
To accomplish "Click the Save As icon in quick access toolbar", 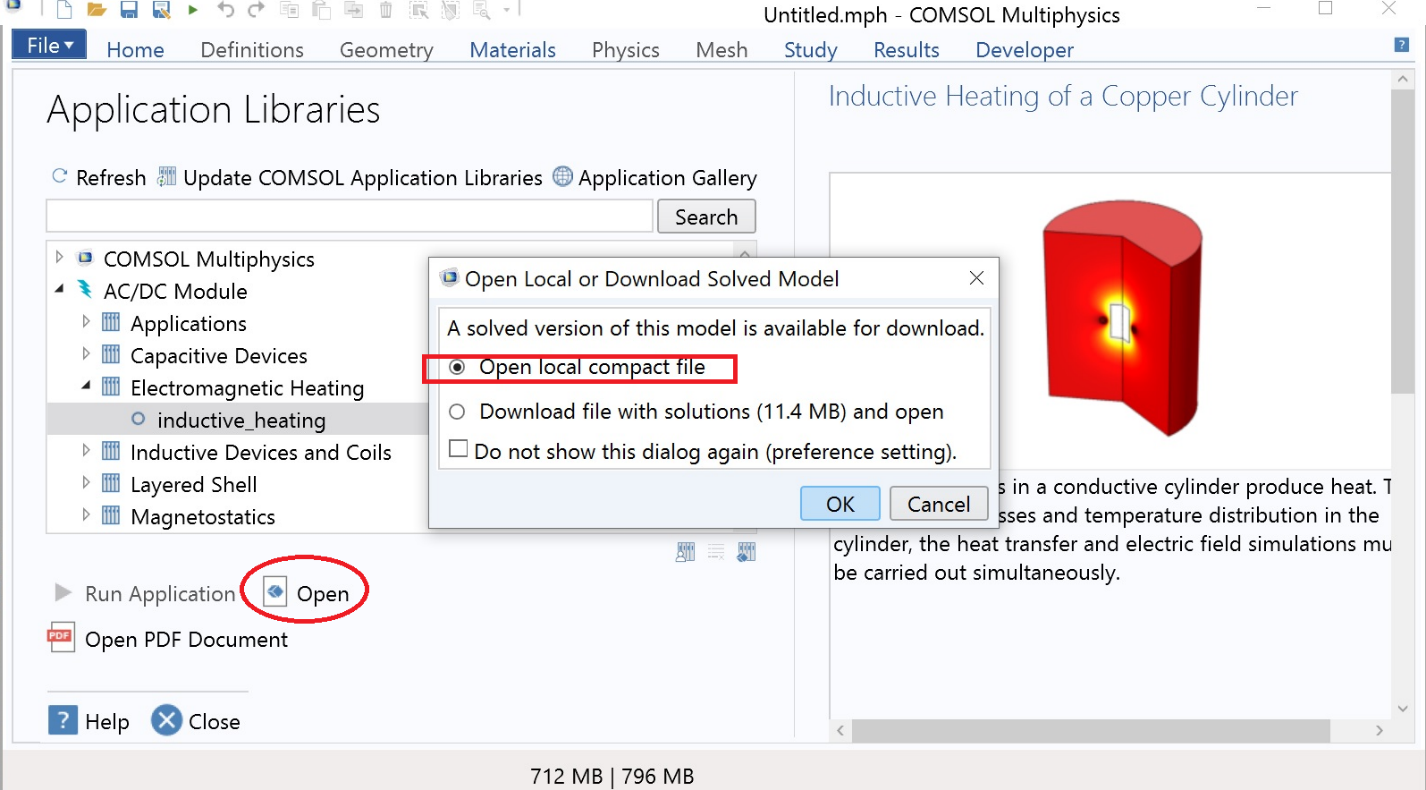I will pyautogui.click(x=160, y=11).
